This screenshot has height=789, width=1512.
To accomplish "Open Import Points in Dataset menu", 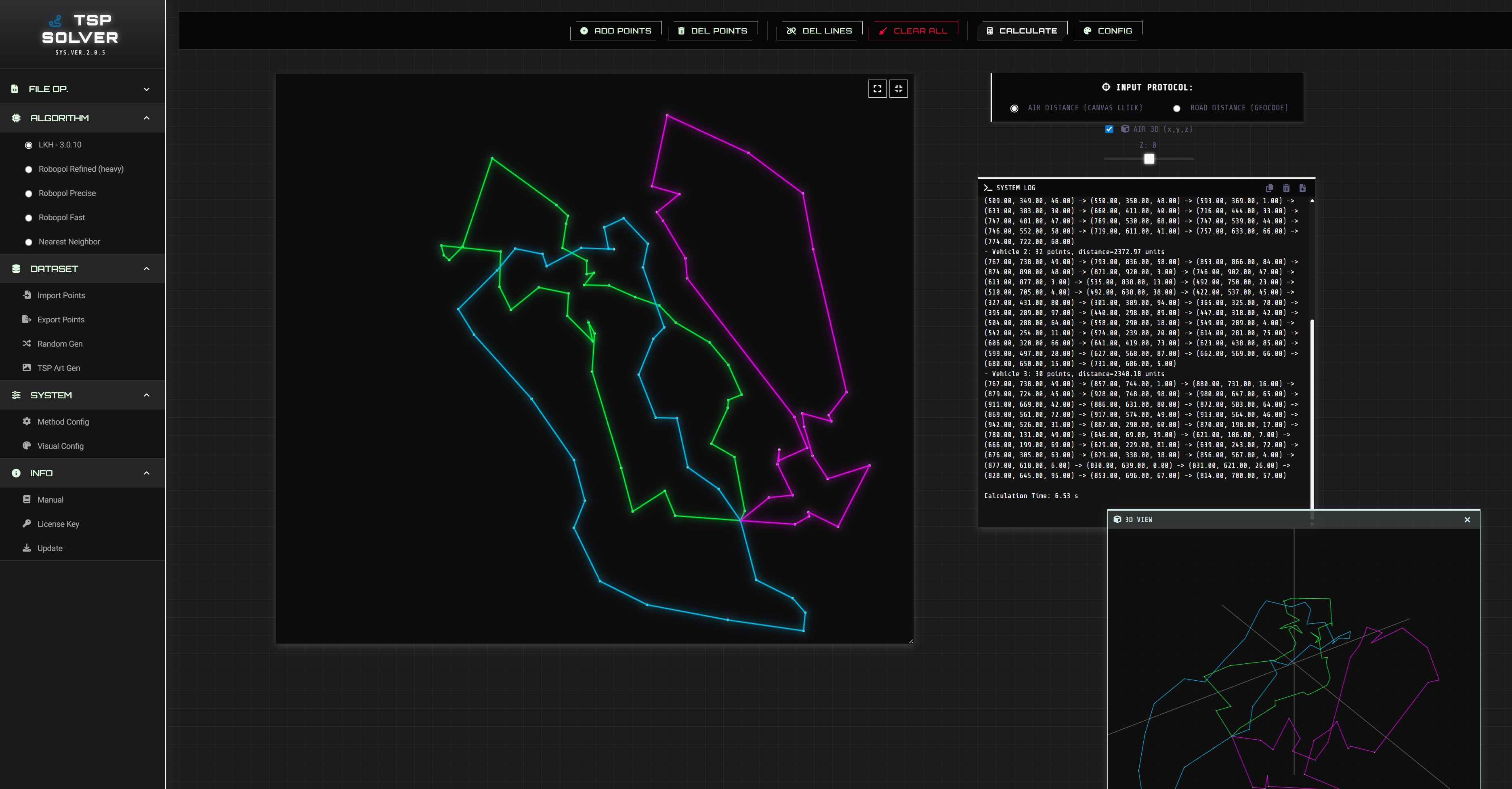I will click(x=61, y=295).
